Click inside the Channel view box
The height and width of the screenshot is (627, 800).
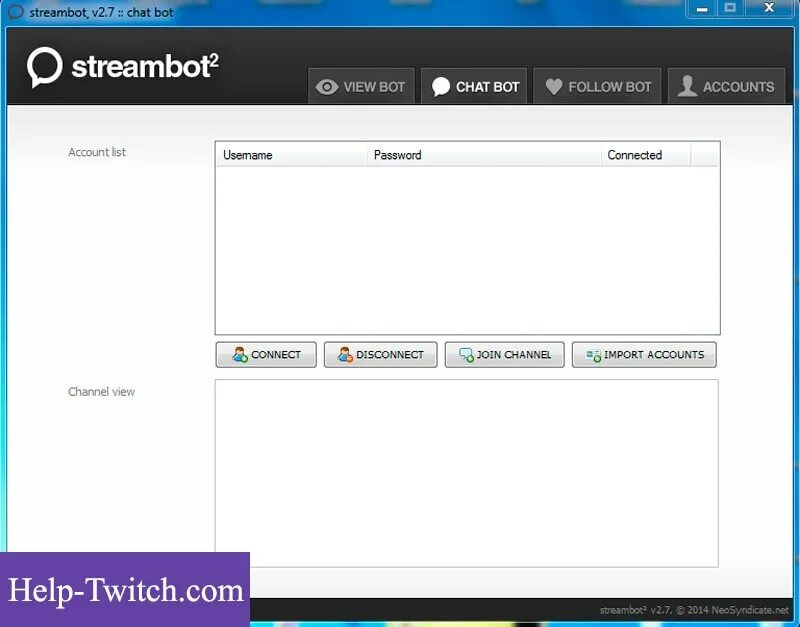(x=466, y=473)
